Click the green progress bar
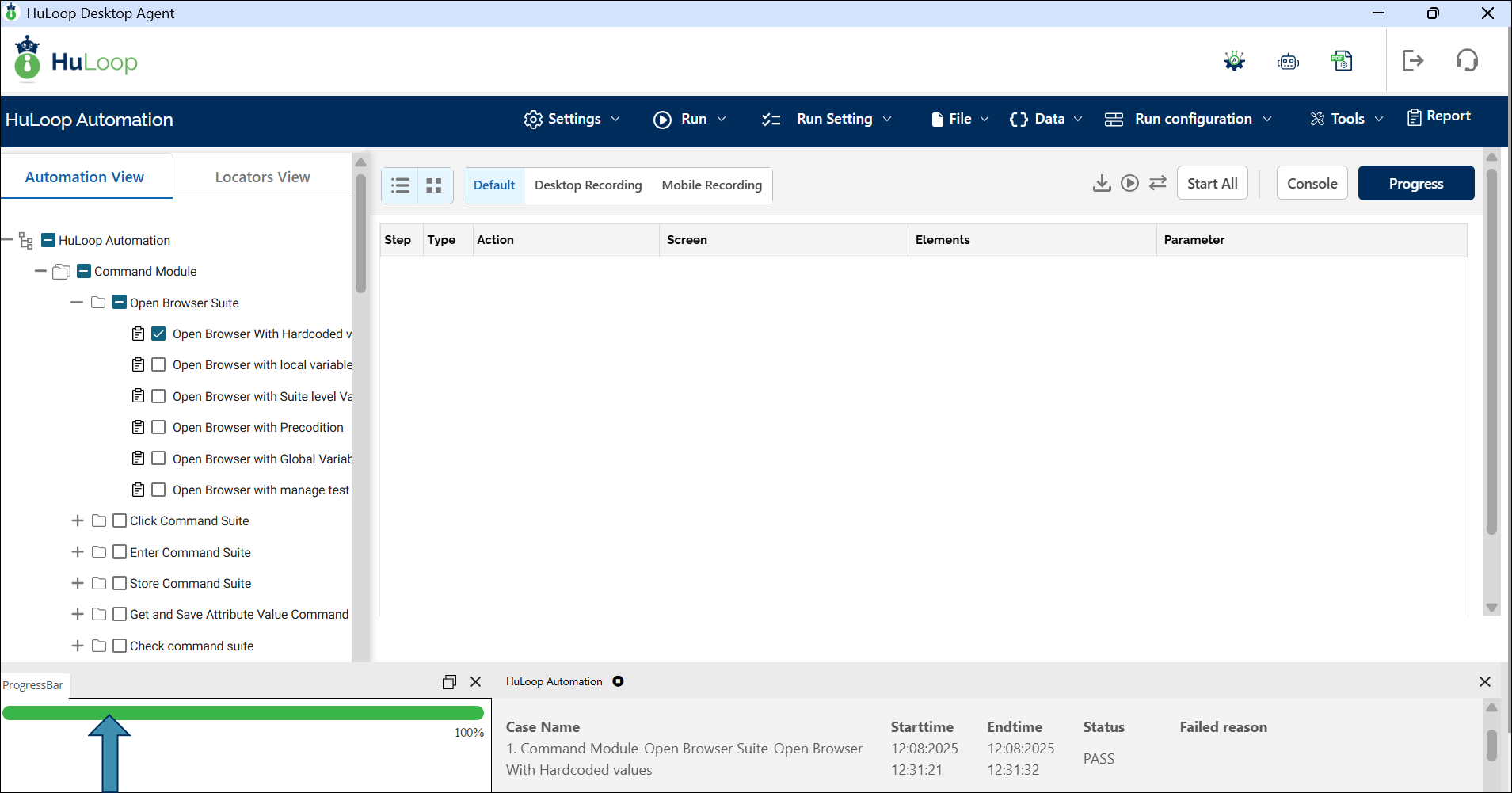 242,713
